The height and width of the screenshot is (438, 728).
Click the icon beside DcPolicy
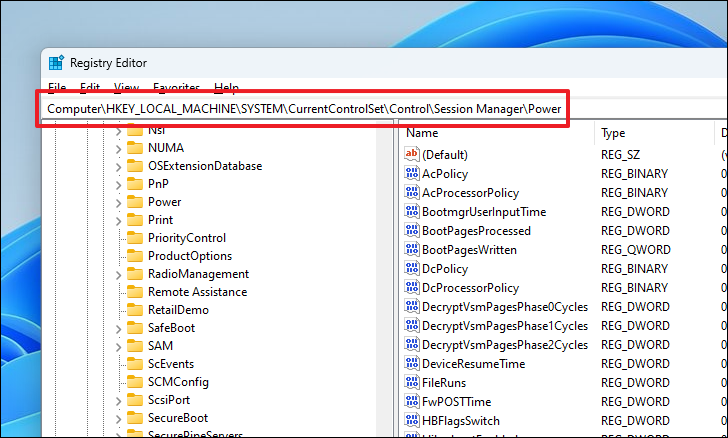pos(411,268)
